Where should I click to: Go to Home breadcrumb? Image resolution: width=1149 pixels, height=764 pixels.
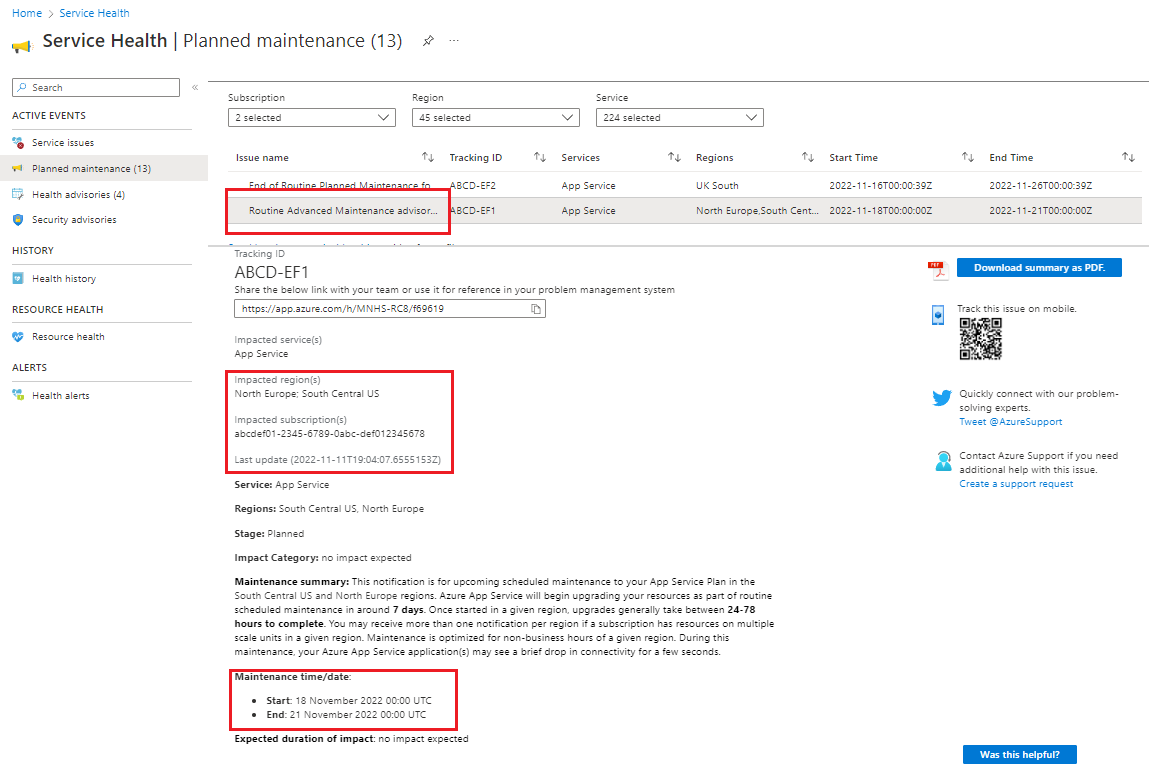coord(27,13)
